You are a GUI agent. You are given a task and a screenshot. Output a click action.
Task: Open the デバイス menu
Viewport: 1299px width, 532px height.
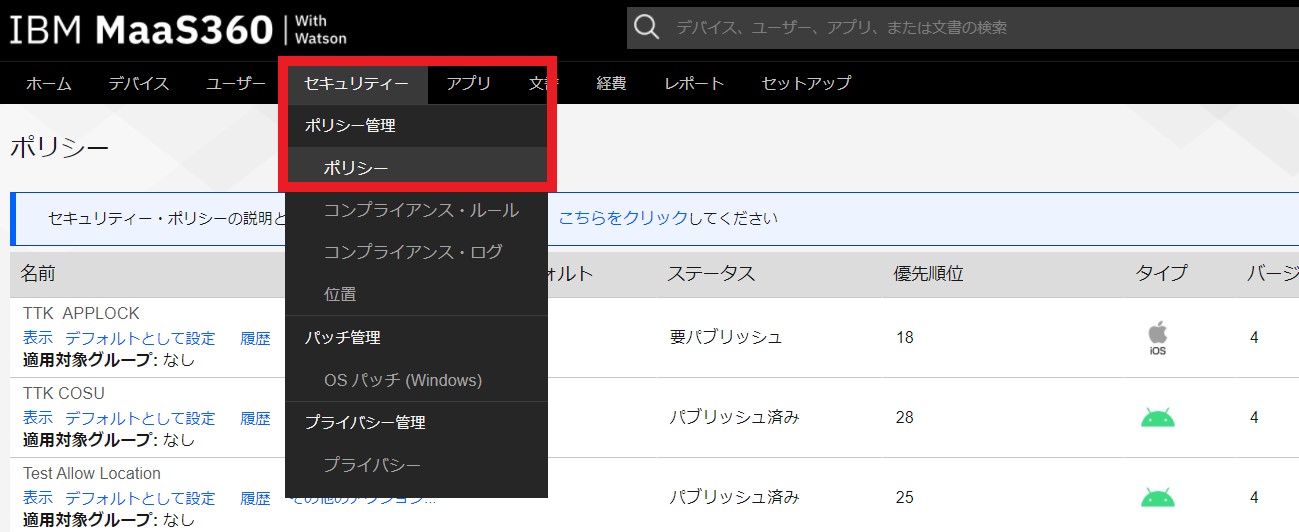click(139, 83)
